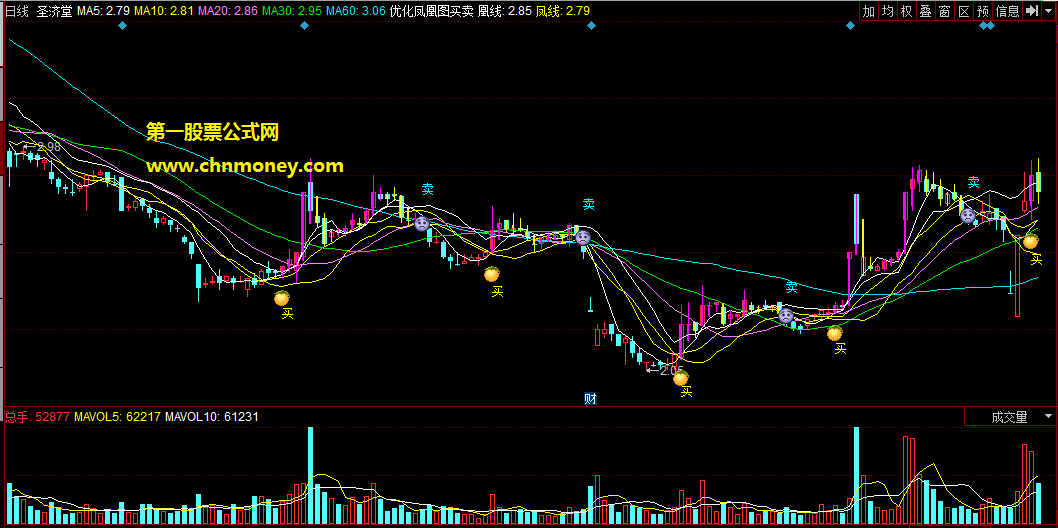Click the MA60: 3.06 indicator label
The height and width of the screenshot is (528, 1058).
point(355,11)
